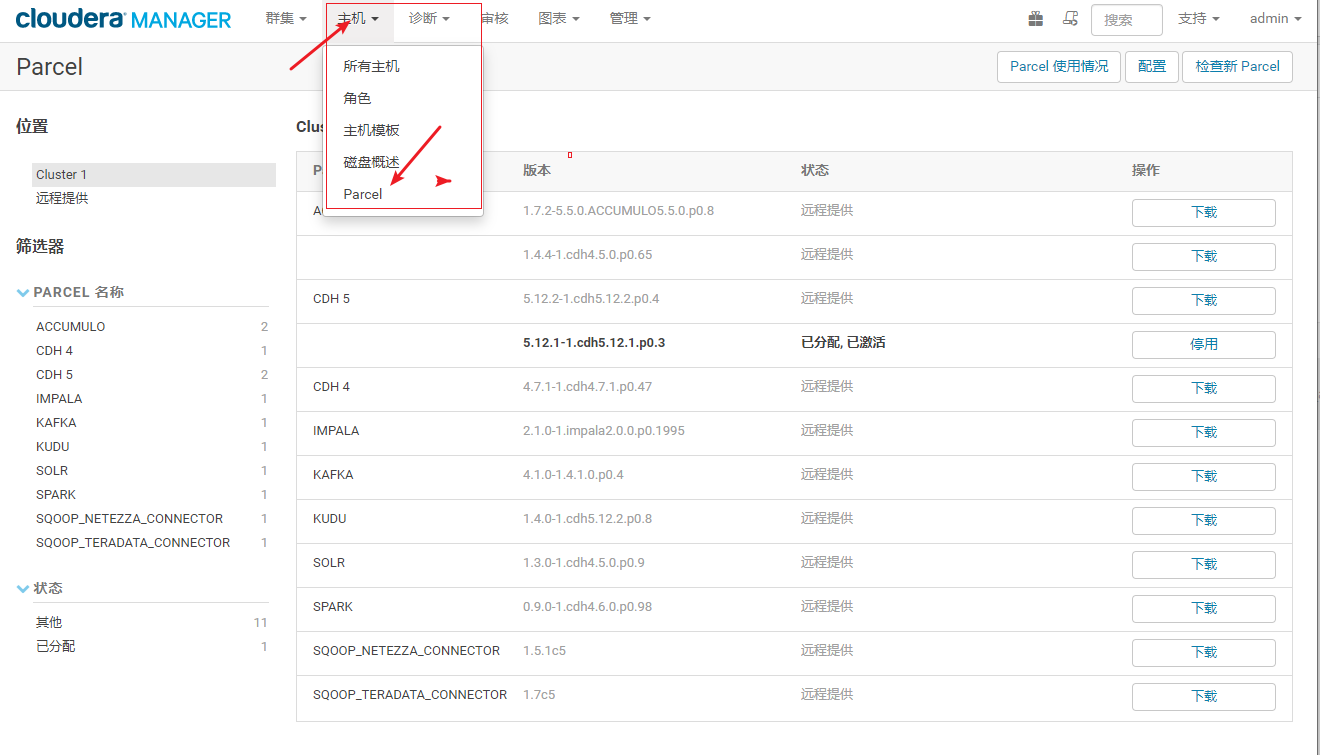
Task: Download the KAFKA parcel
Action: coord(1204,477)
